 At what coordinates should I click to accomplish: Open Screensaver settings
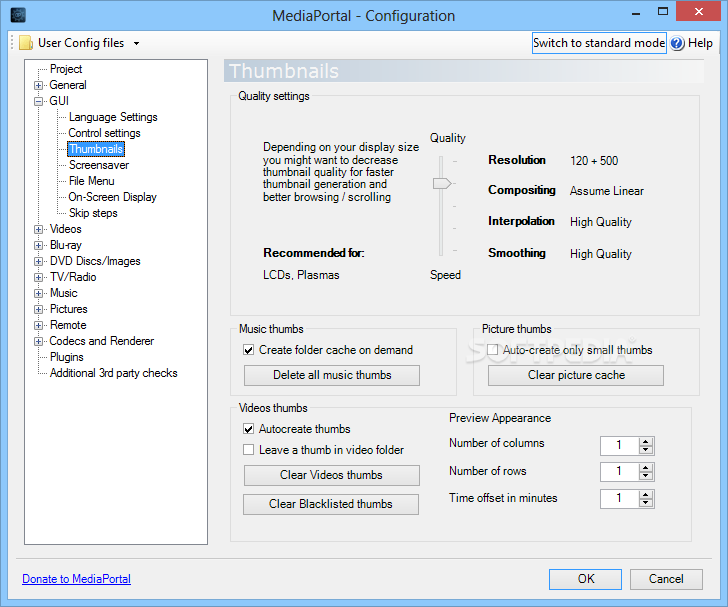point(99,165)
